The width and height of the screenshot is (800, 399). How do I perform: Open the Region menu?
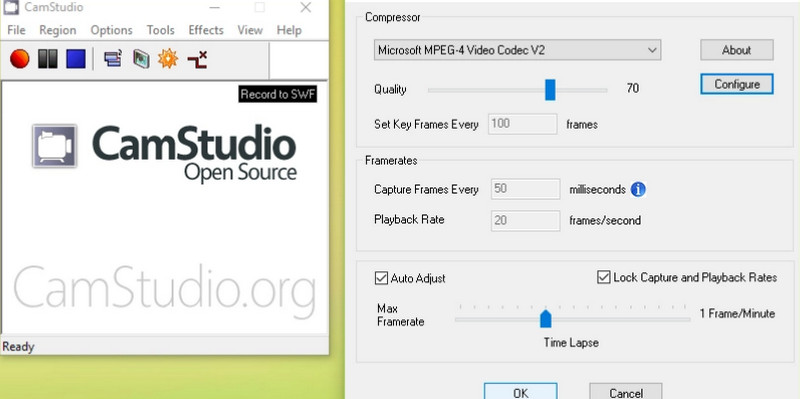point(58,30)
